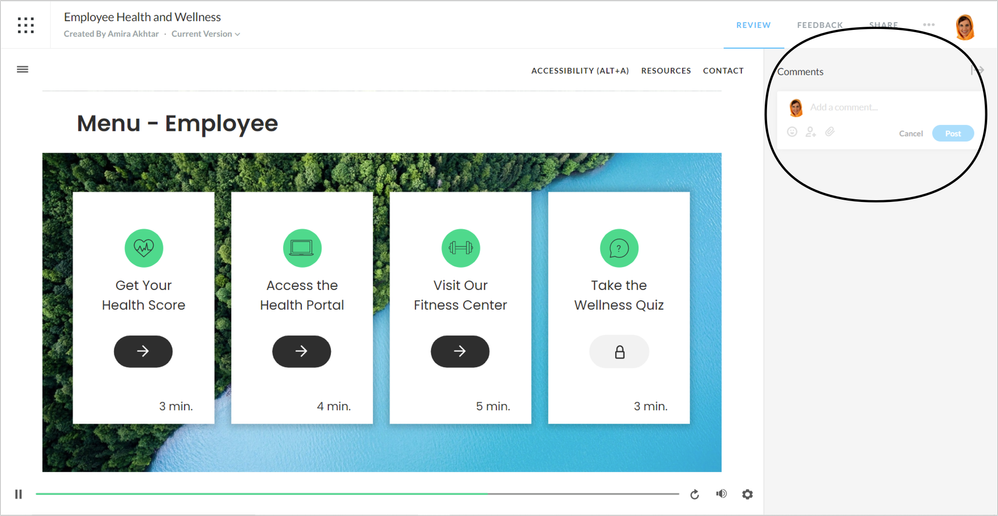Pause the course playback
The height and width of the screenshot is (516, 998).
pos(18,494)
